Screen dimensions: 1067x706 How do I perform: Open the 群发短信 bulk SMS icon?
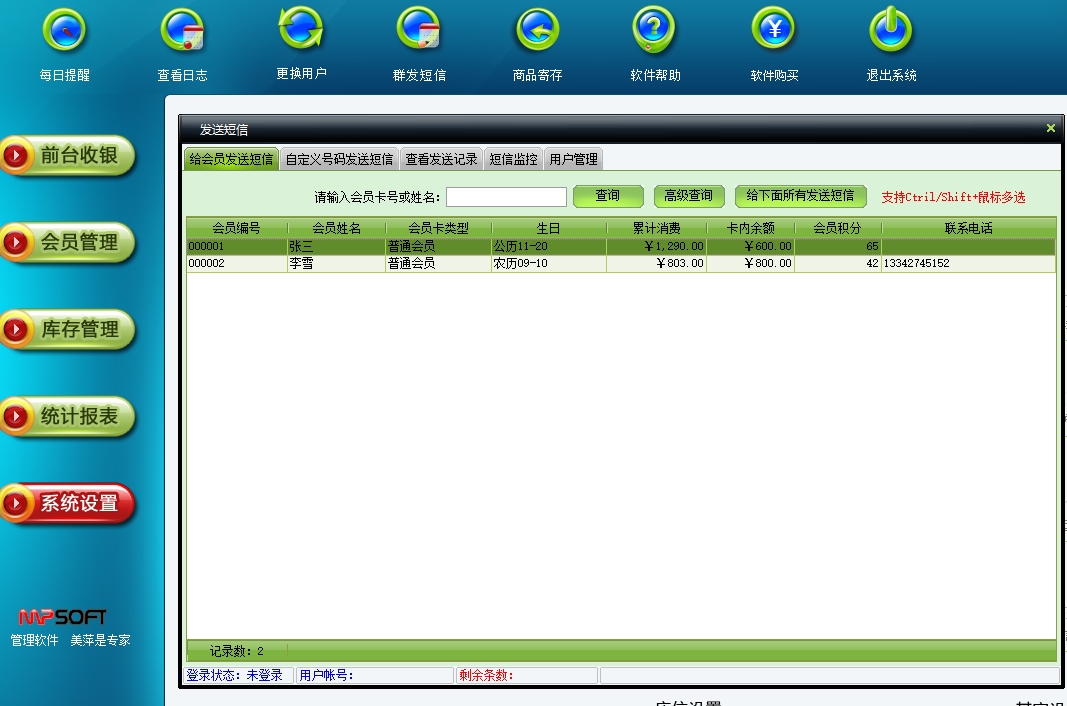(419, 30)
